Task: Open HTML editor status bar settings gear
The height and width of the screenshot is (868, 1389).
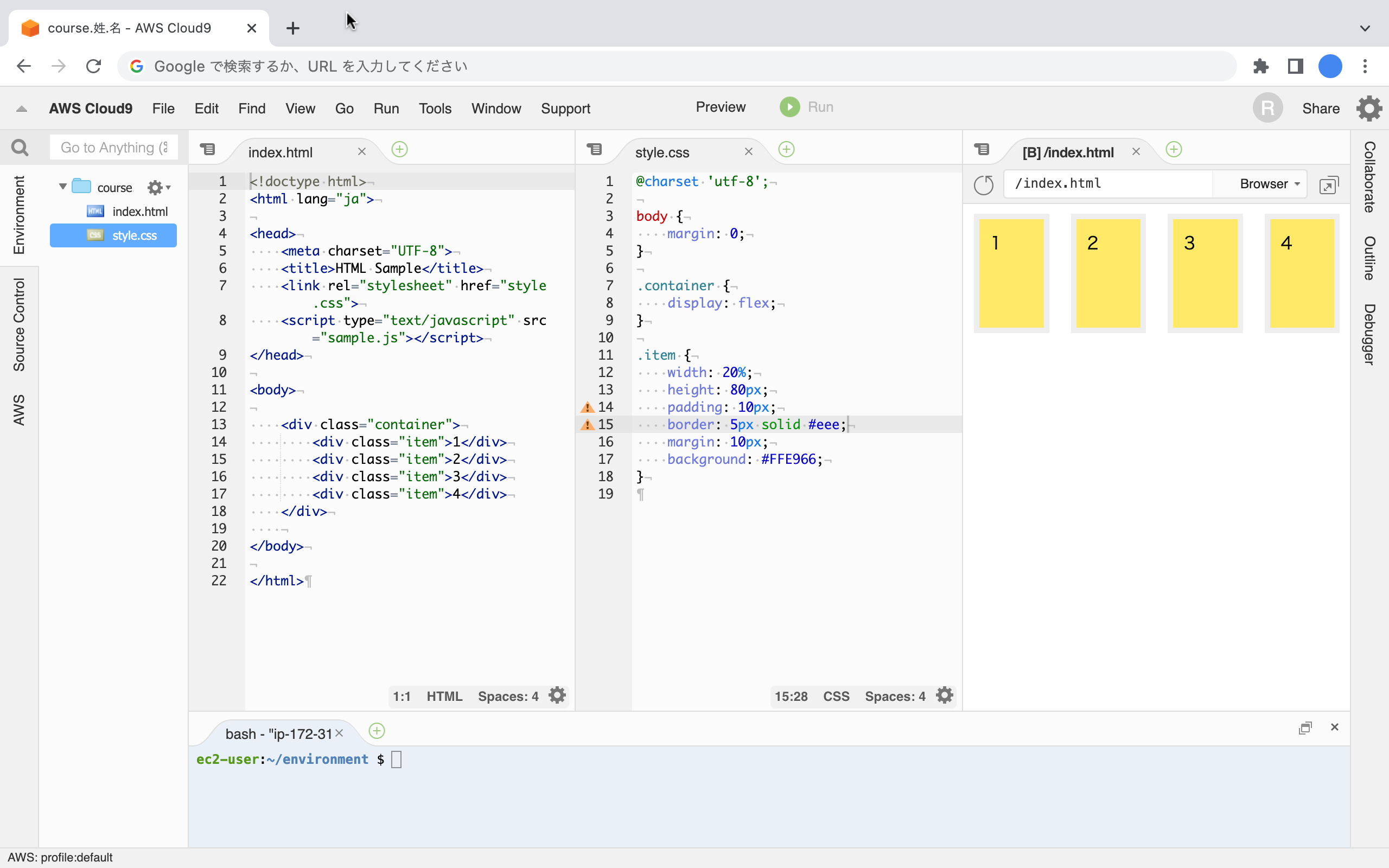Action: (x=557, y=695)
